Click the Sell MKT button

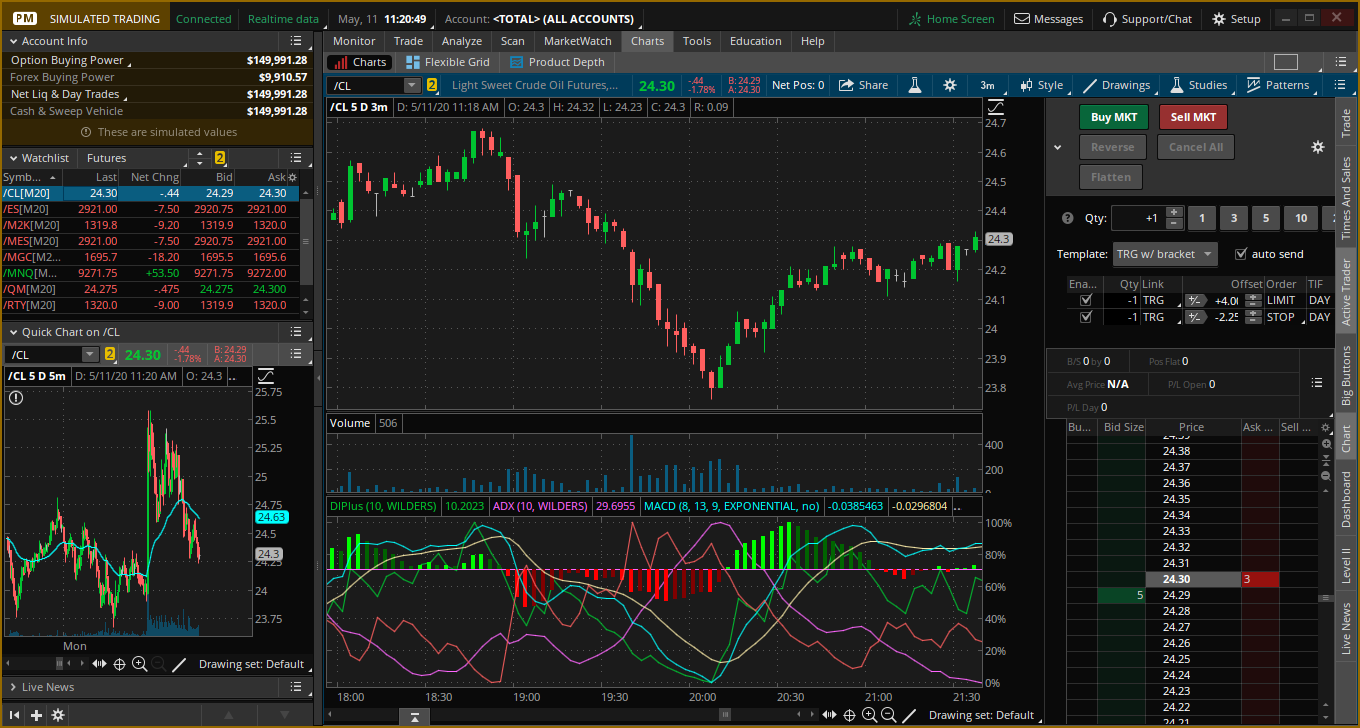[x=1193, y=117]
